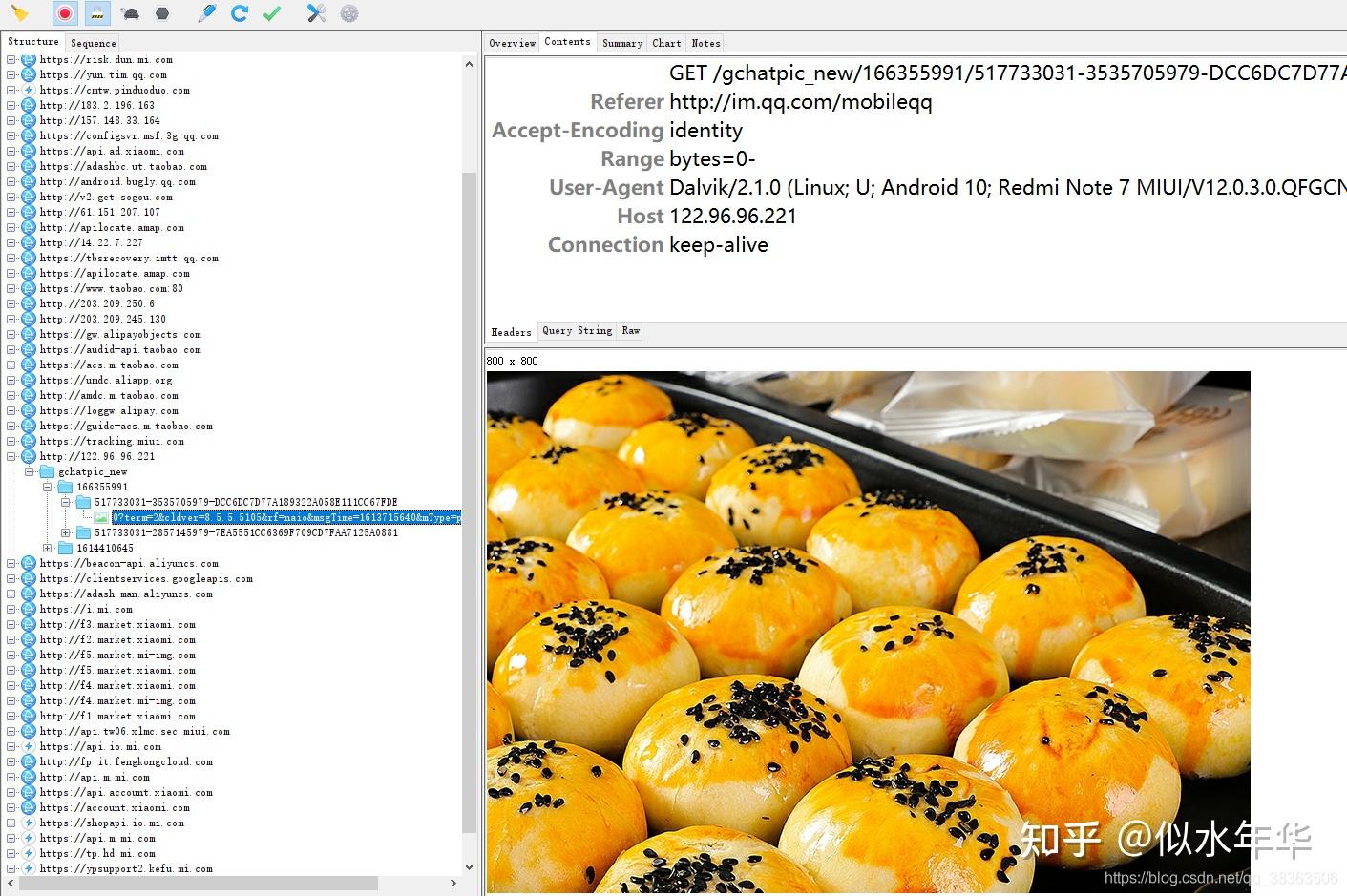Toggle the red Record button
This screenshot has height=896, width=1347.
click(x=65, y=13)
